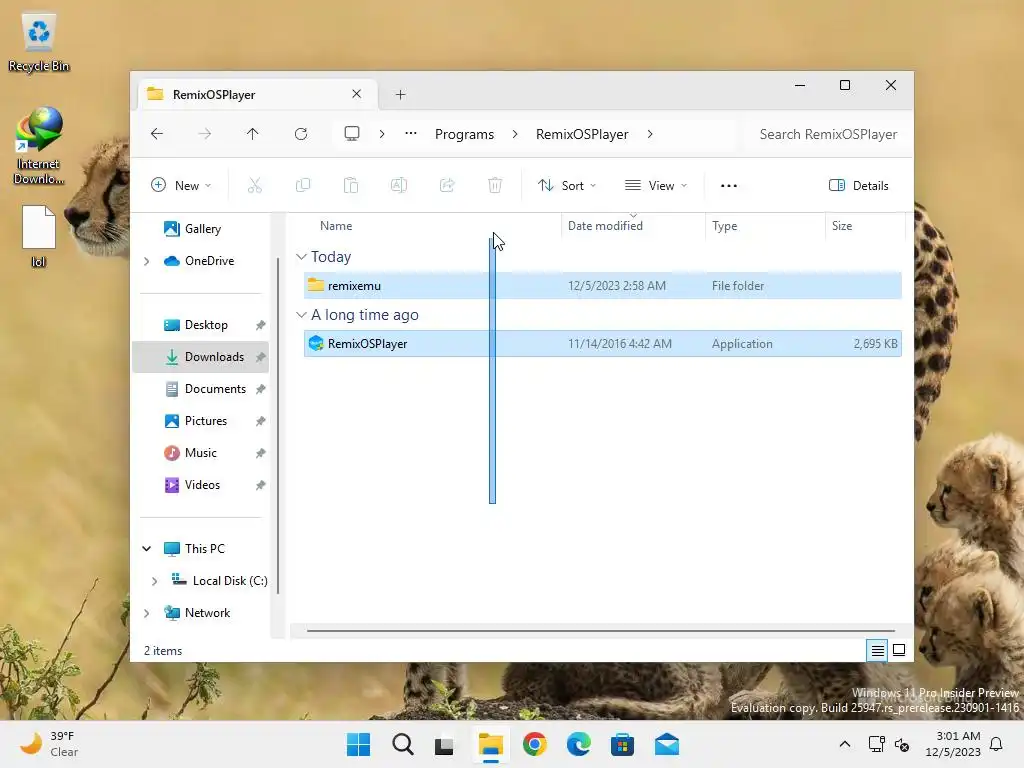Open clock and date 3:01 AM in taskbar
Viewport: 1024px width, 768px height.
click(x=953, y=744)
